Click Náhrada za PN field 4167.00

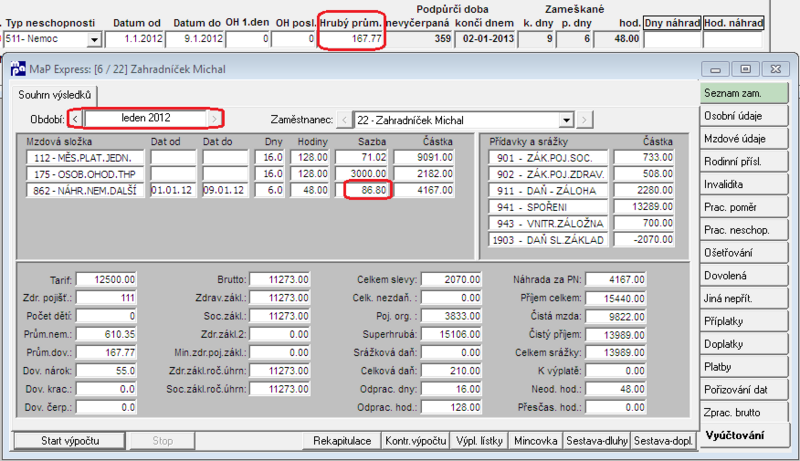pos(616,280)
